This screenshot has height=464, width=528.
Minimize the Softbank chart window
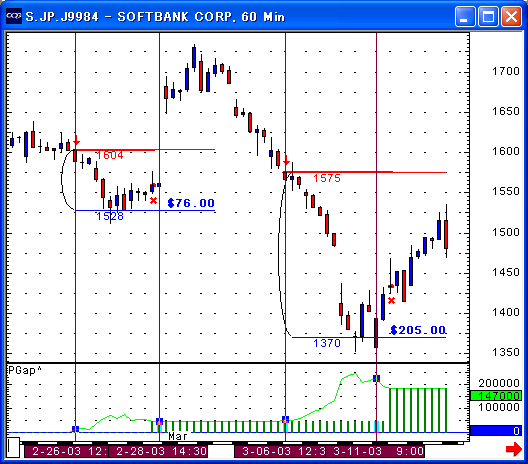tap(465, 16)
